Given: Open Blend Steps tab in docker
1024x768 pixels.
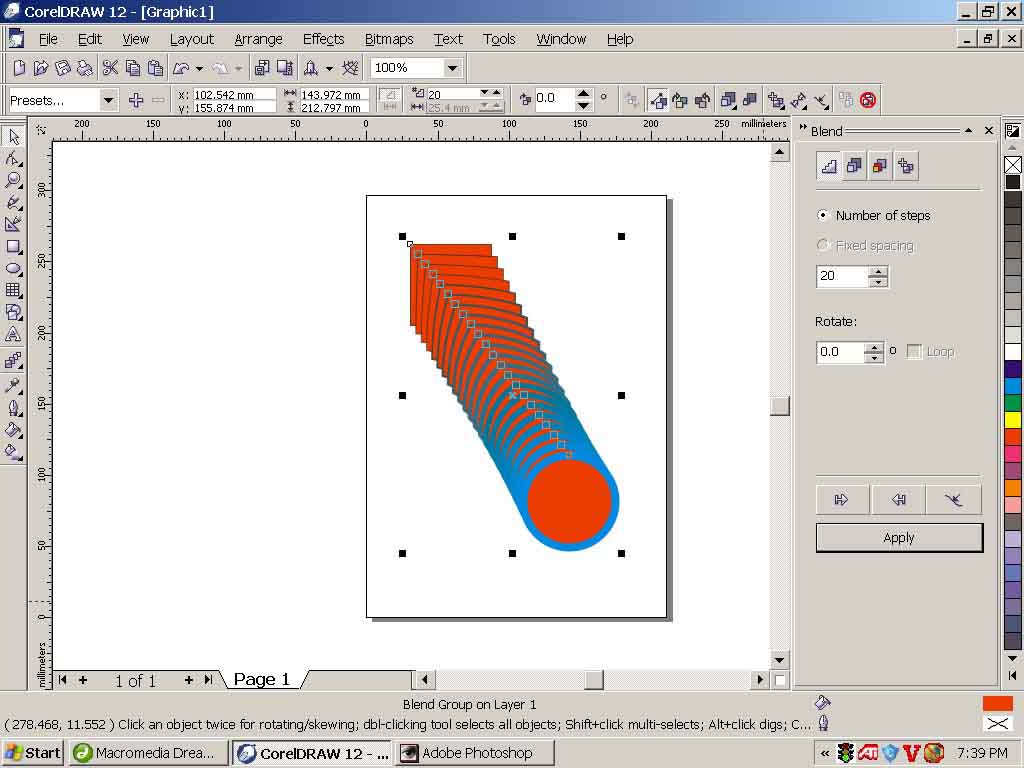Looking at the screenshot, I should 829,167.
